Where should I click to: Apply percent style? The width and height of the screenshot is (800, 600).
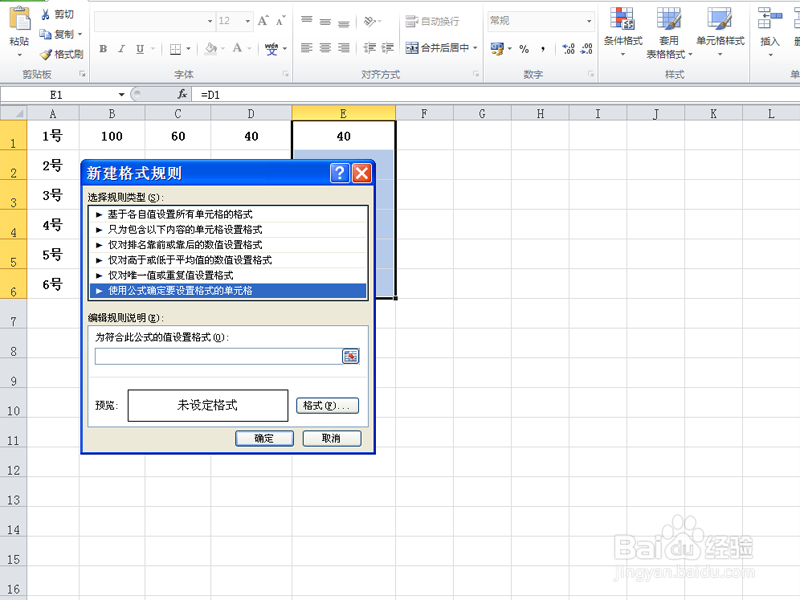coord(524,49)
